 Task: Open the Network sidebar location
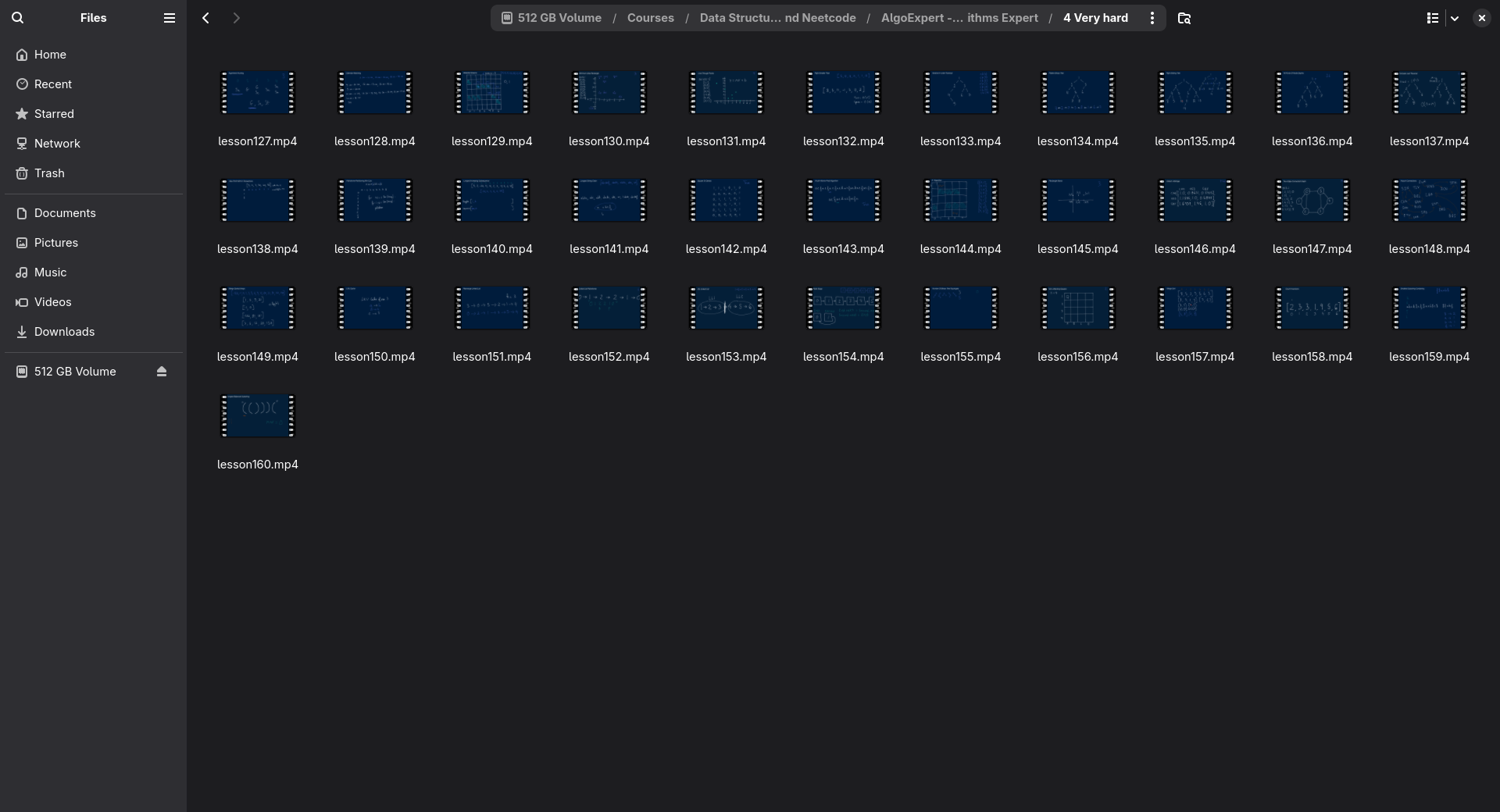[57, 144]
